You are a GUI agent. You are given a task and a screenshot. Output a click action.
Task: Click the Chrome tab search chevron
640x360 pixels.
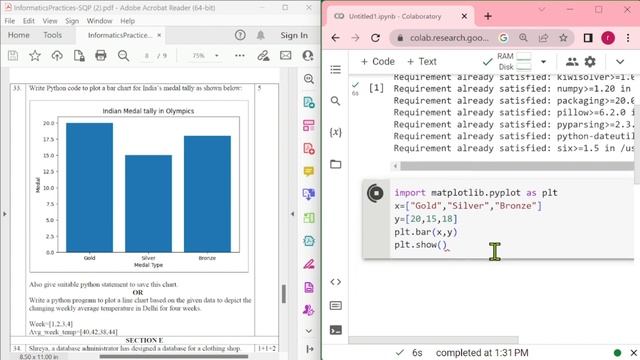542,9
